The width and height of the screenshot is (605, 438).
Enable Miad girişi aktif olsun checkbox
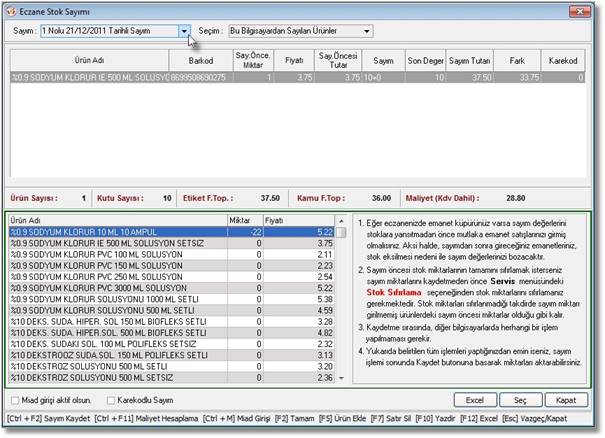pyautogui.click(x=14, y=399)
